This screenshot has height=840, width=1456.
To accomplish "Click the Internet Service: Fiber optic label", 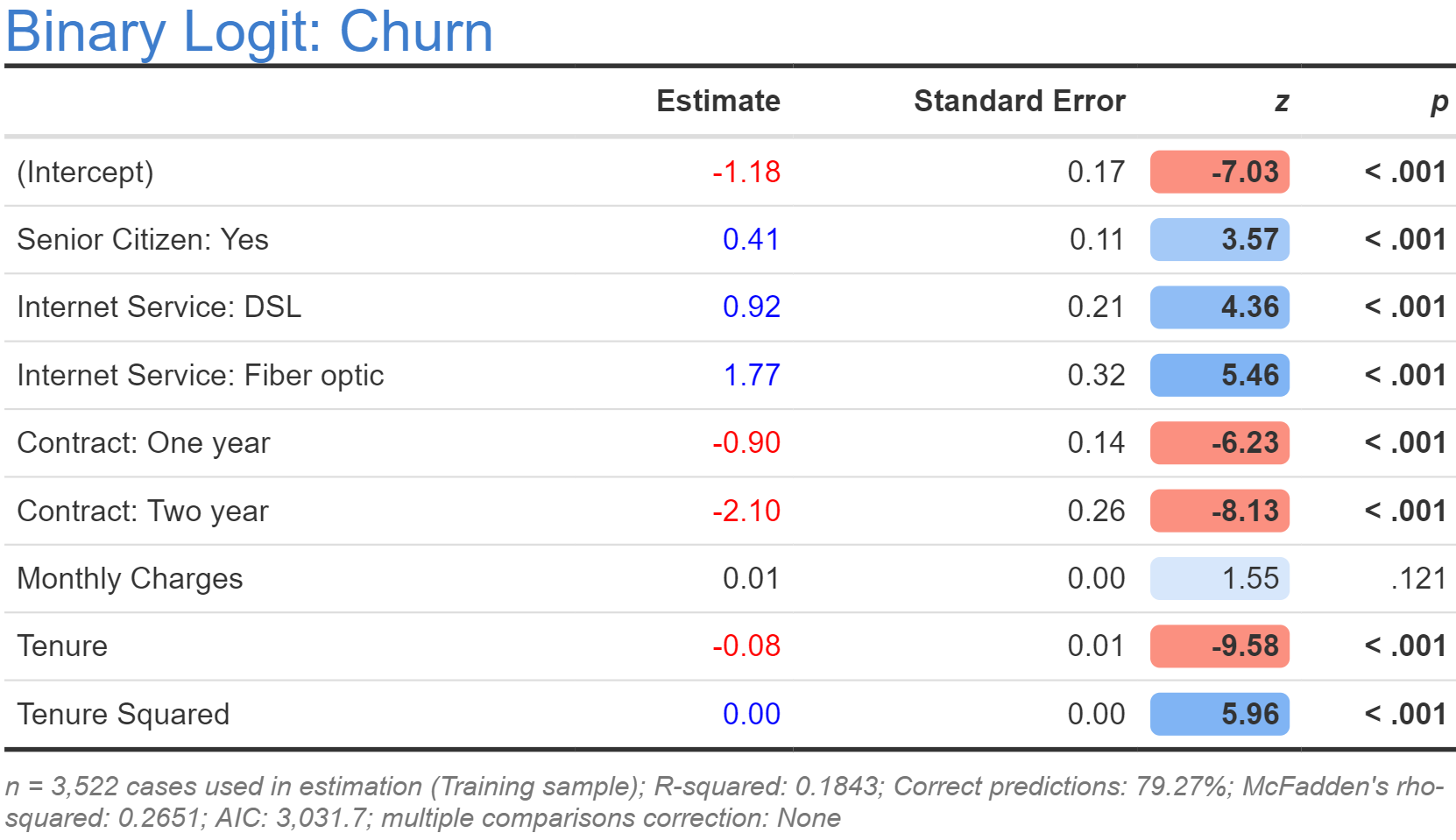I will (x=200, y=375).
